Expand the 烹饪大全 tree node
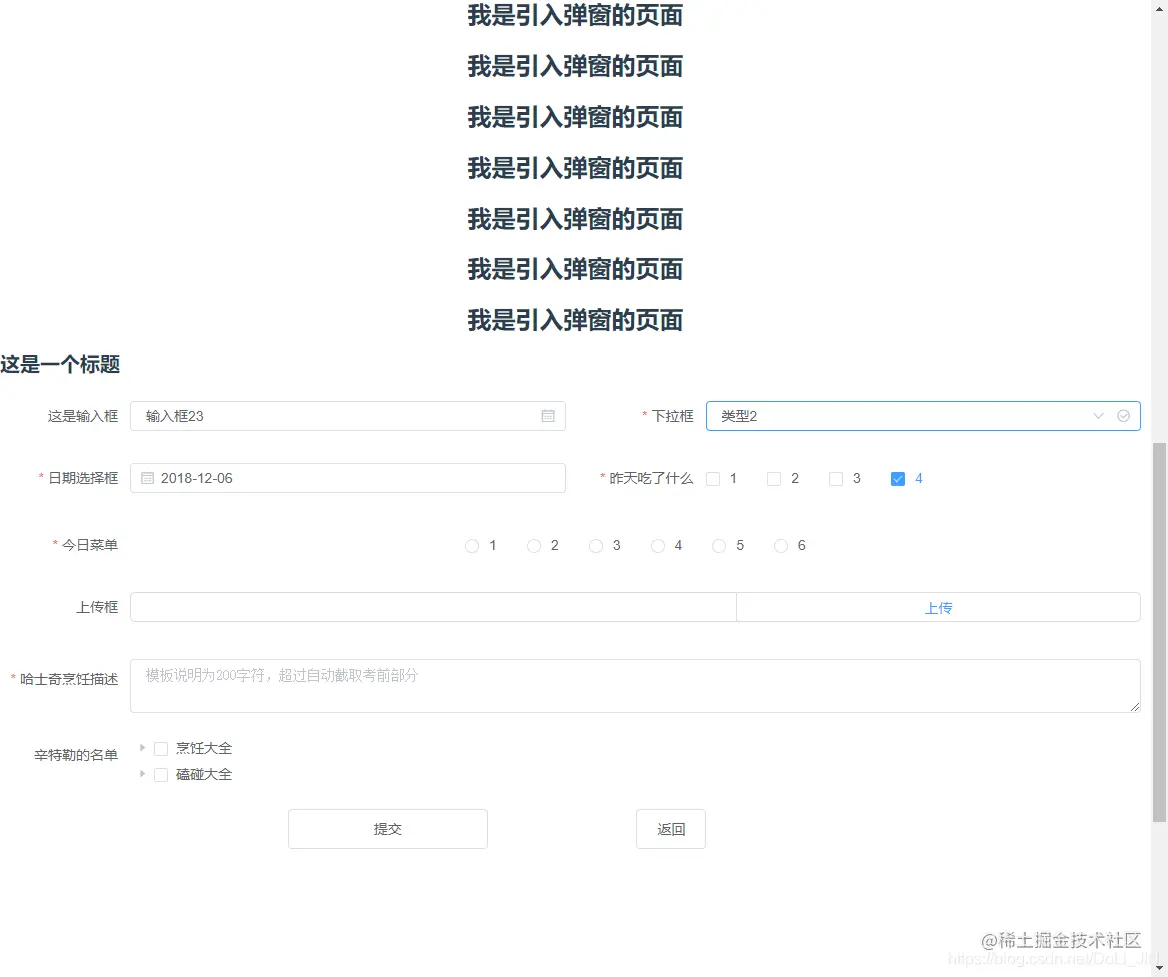1168x977 pixels. tap(141, 747)
